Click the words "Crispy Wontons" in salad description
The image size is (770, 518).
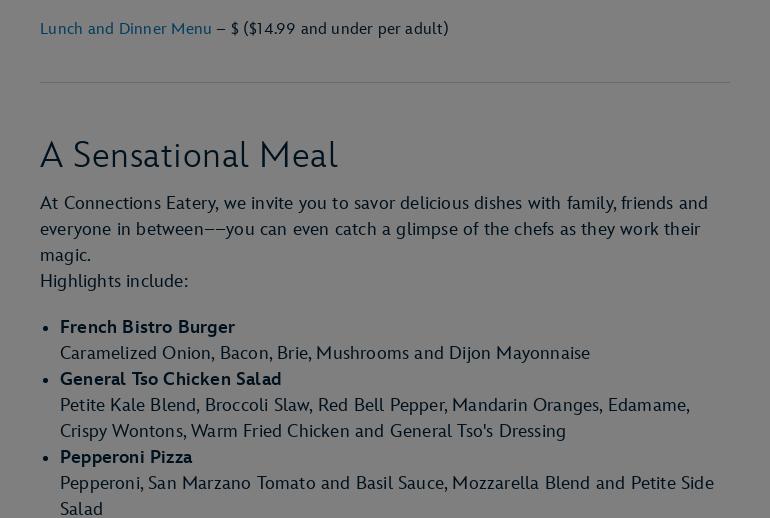pos(122,431)
